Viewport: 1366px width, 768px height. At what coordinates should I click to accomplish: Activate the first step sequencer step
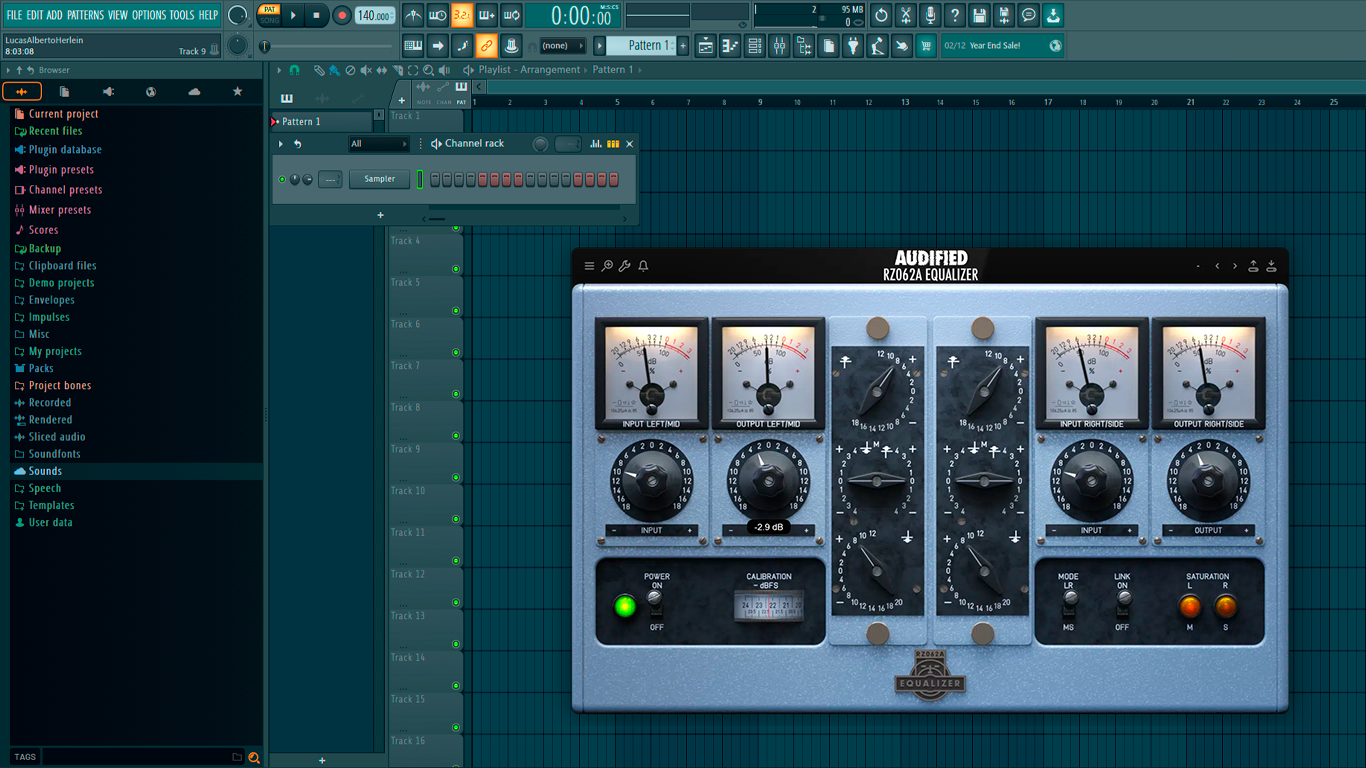click(x=436, y=179)
